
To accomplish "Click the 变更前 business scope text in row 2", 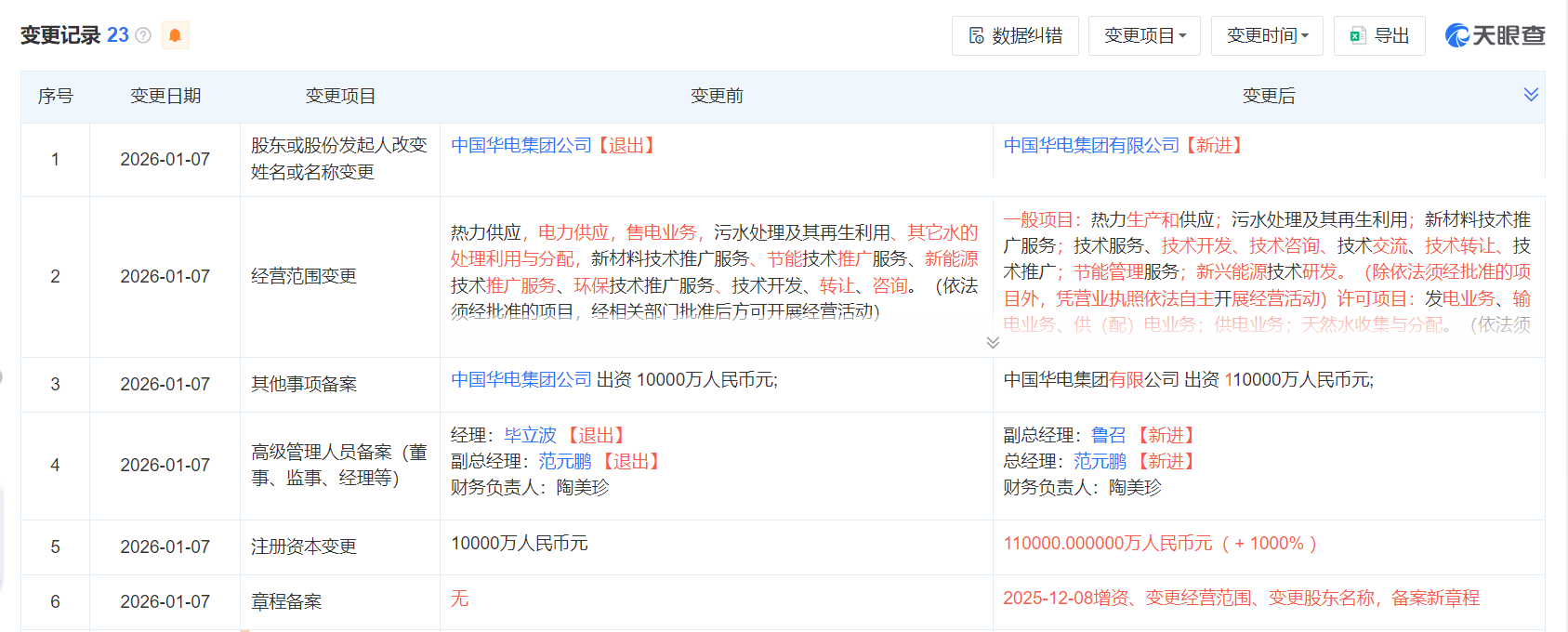I will tap(715, 271).
